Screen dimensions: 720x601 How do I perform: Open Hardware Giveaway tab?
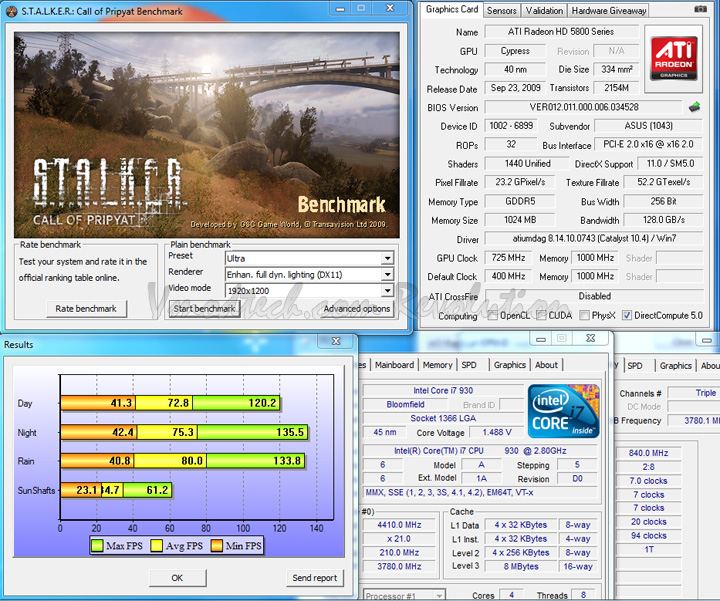pyautogui.click(x=608, y=11)
